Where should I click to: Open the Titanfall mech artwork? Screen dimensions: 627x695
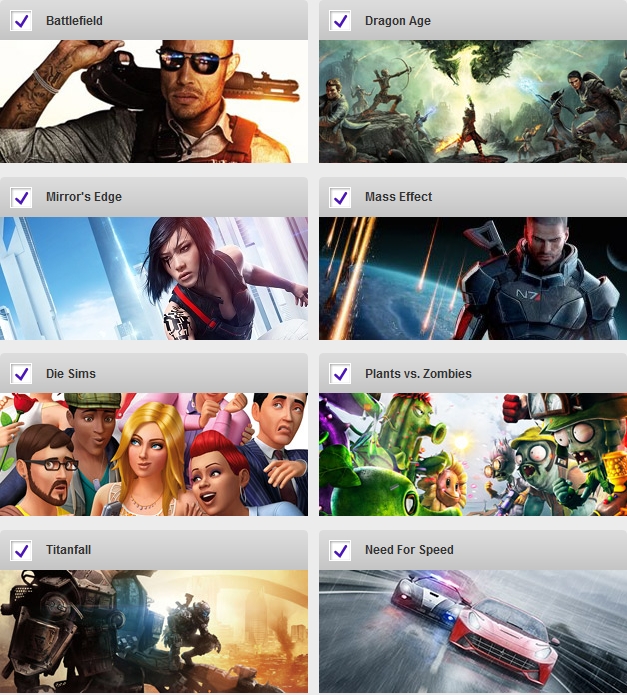[154, 631]
